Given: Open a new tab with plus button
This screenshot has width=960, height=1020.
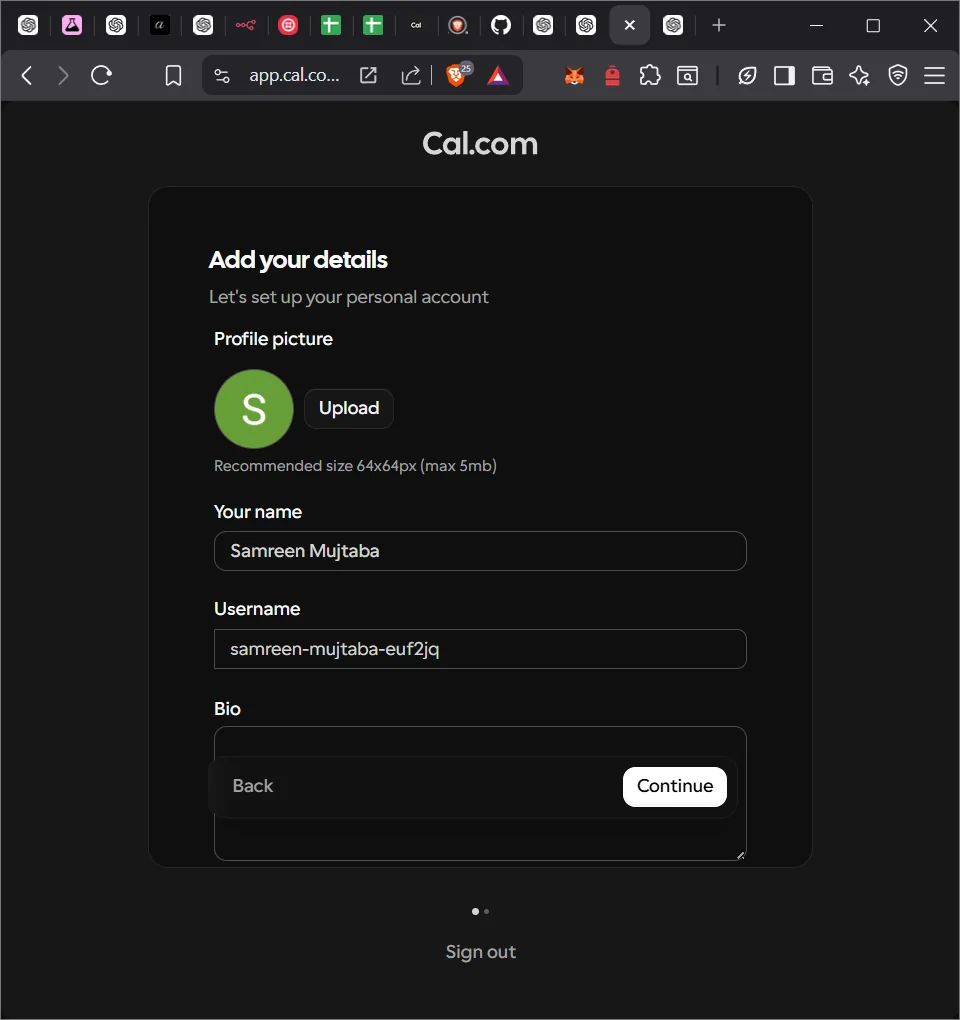Looking at the screenshot, I should [x=718, y=25].
